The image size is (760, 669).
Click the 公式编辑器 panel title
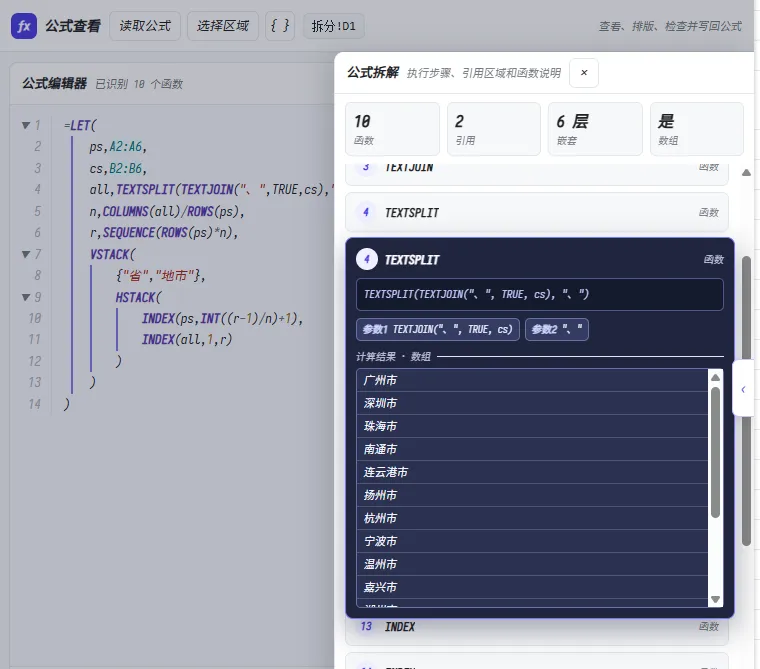(x=54, y=83)
